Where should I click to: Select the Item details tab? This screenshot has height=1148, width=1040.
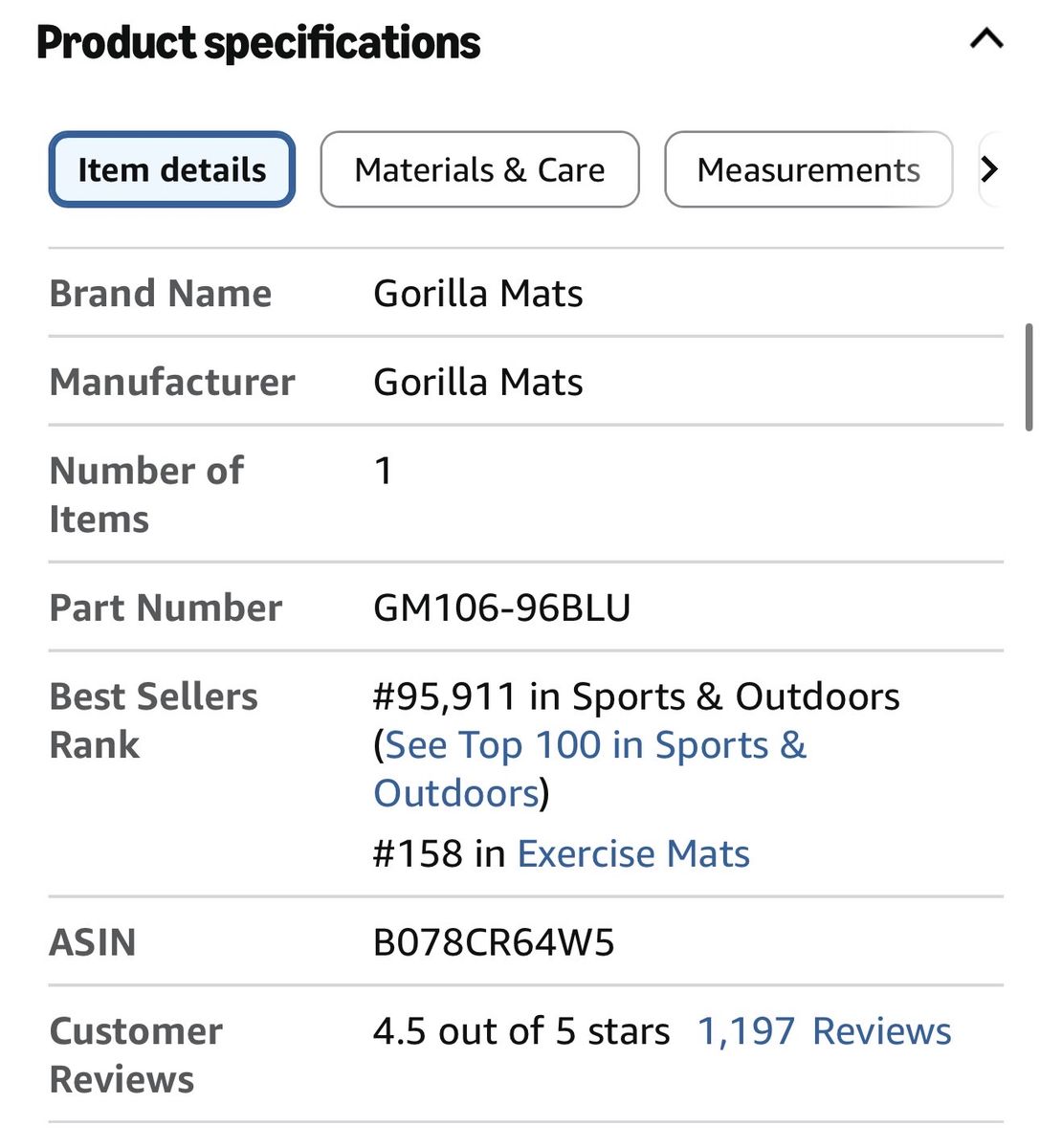[172, 169]
